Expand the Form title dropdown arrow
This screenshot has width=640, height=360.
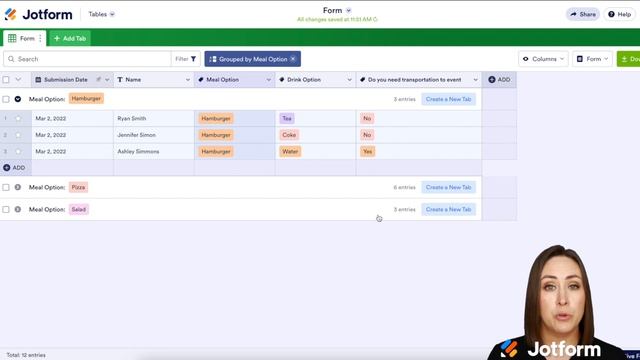tap(348, 10)
